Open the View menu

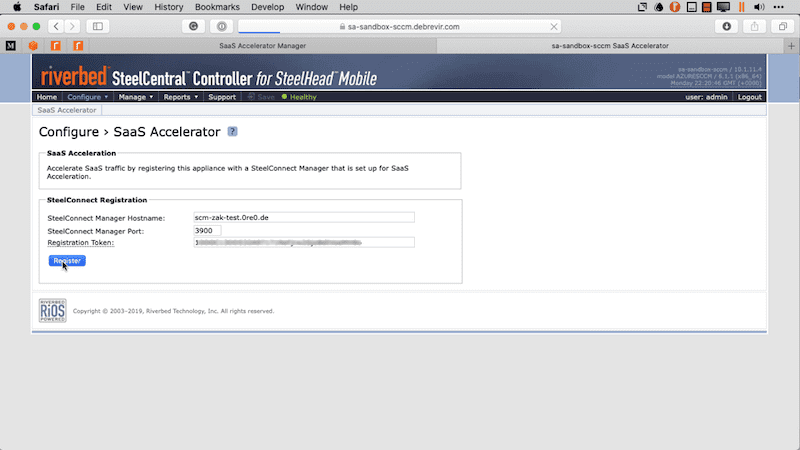click(x=133, y=7)
